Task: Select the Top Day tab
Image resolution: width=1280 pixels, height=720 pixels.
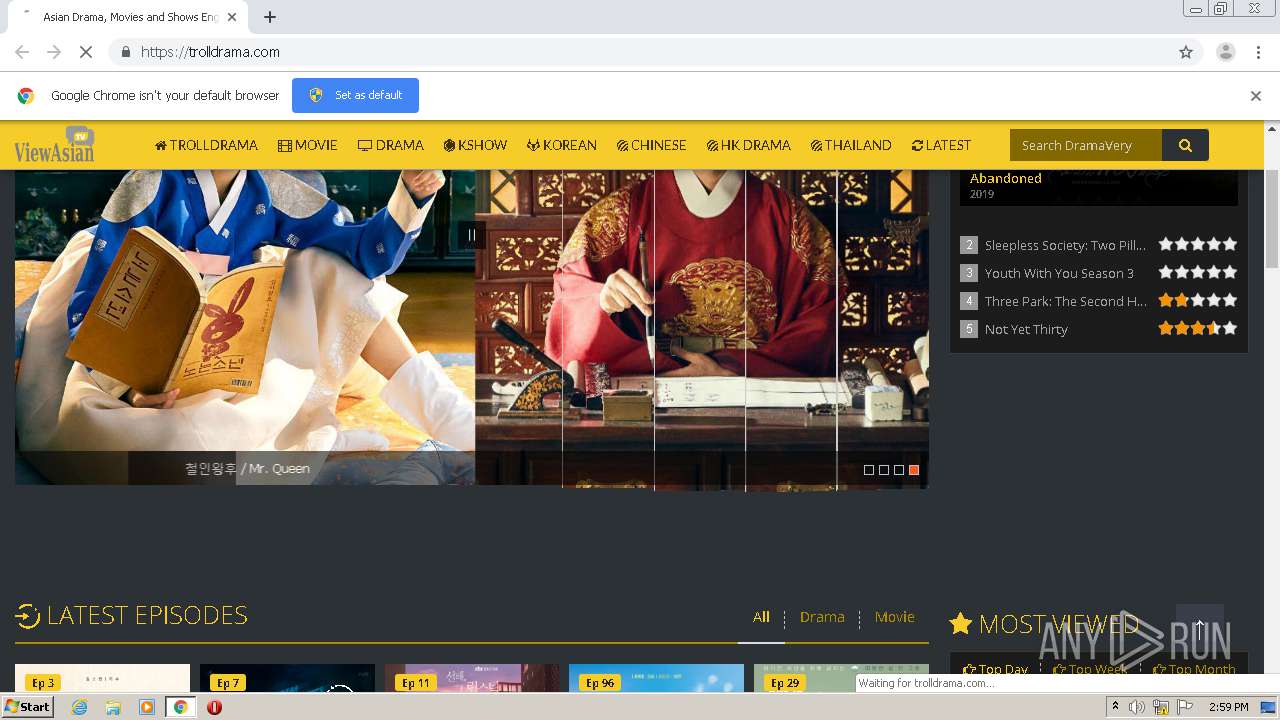Action: pyautogui.click(x=995, y=670)
